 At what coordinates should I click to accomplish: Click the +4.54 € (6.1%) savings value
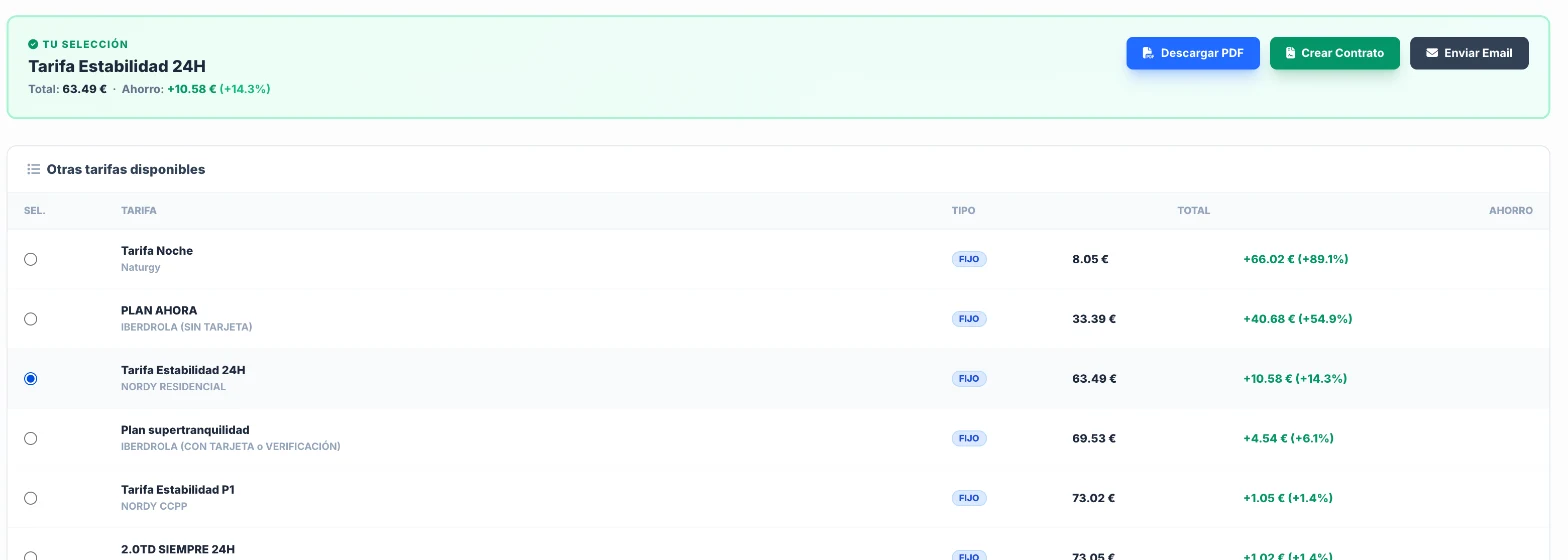[x=1289, y=438]
